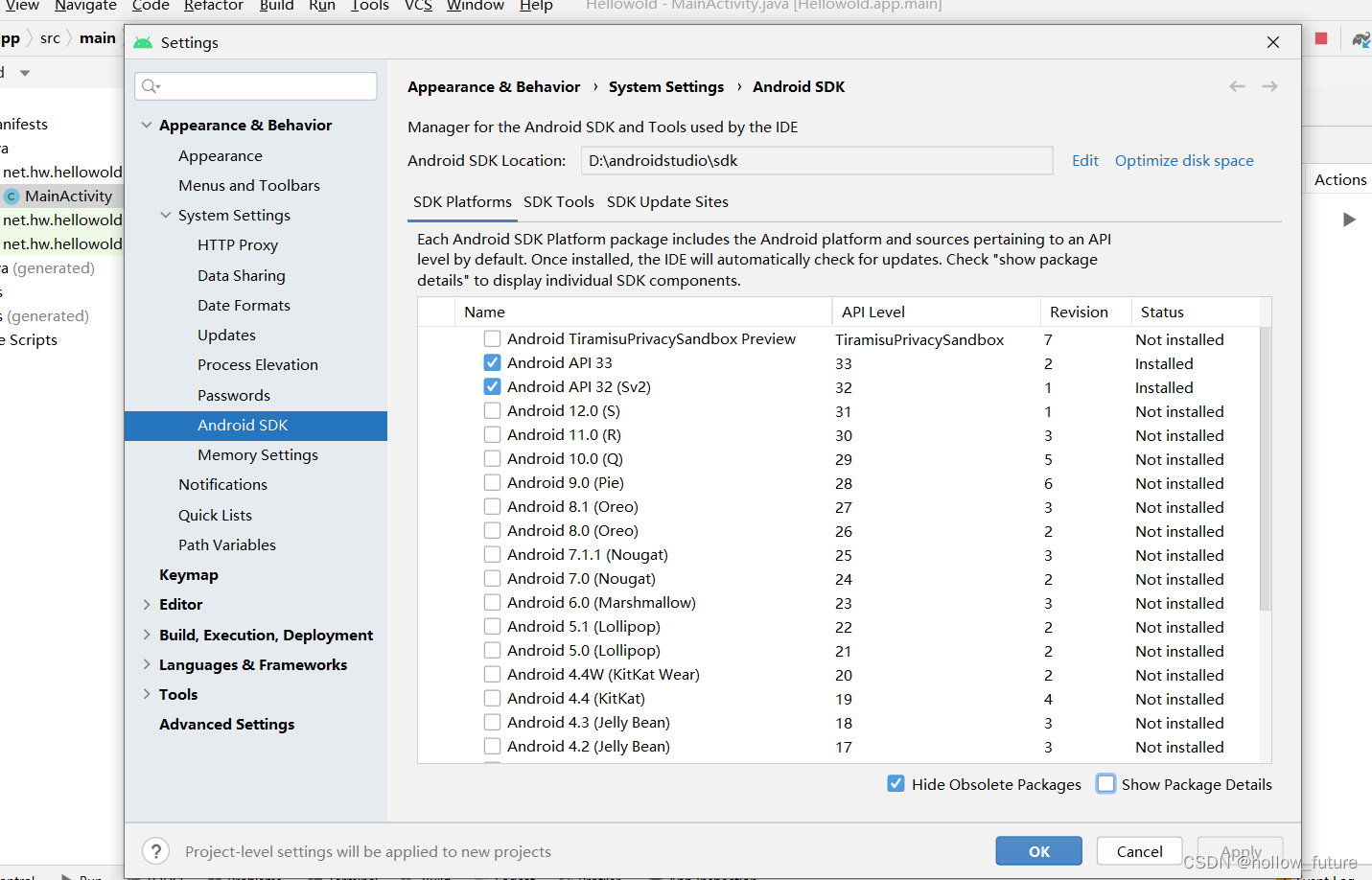1372x880 pixels.
Task: Uncheck Android API 32 (Sv2) checkbox
Action: click(492, 386)
